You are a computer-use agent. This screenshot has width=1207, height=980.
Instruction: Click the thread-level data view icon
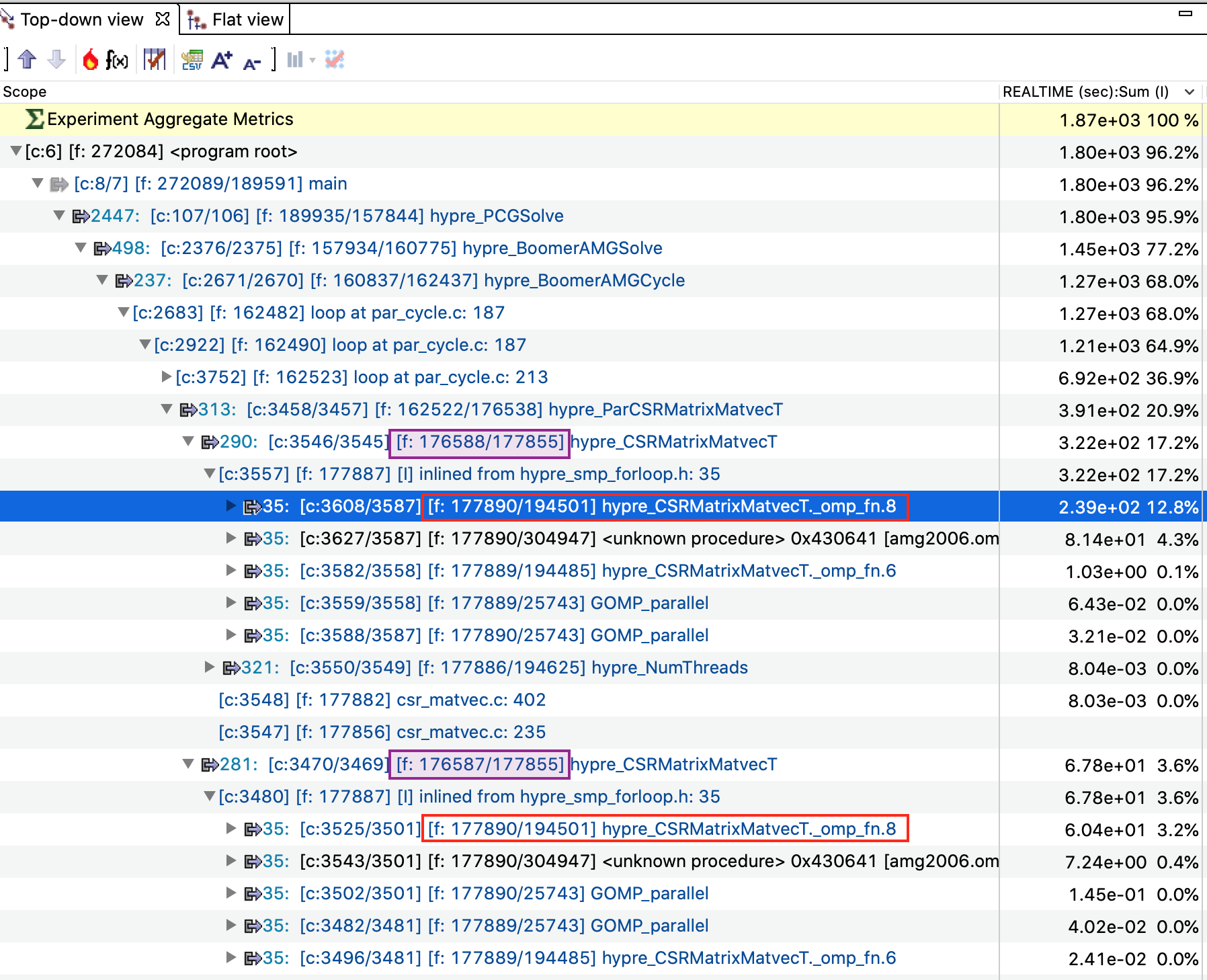point(334,59)
